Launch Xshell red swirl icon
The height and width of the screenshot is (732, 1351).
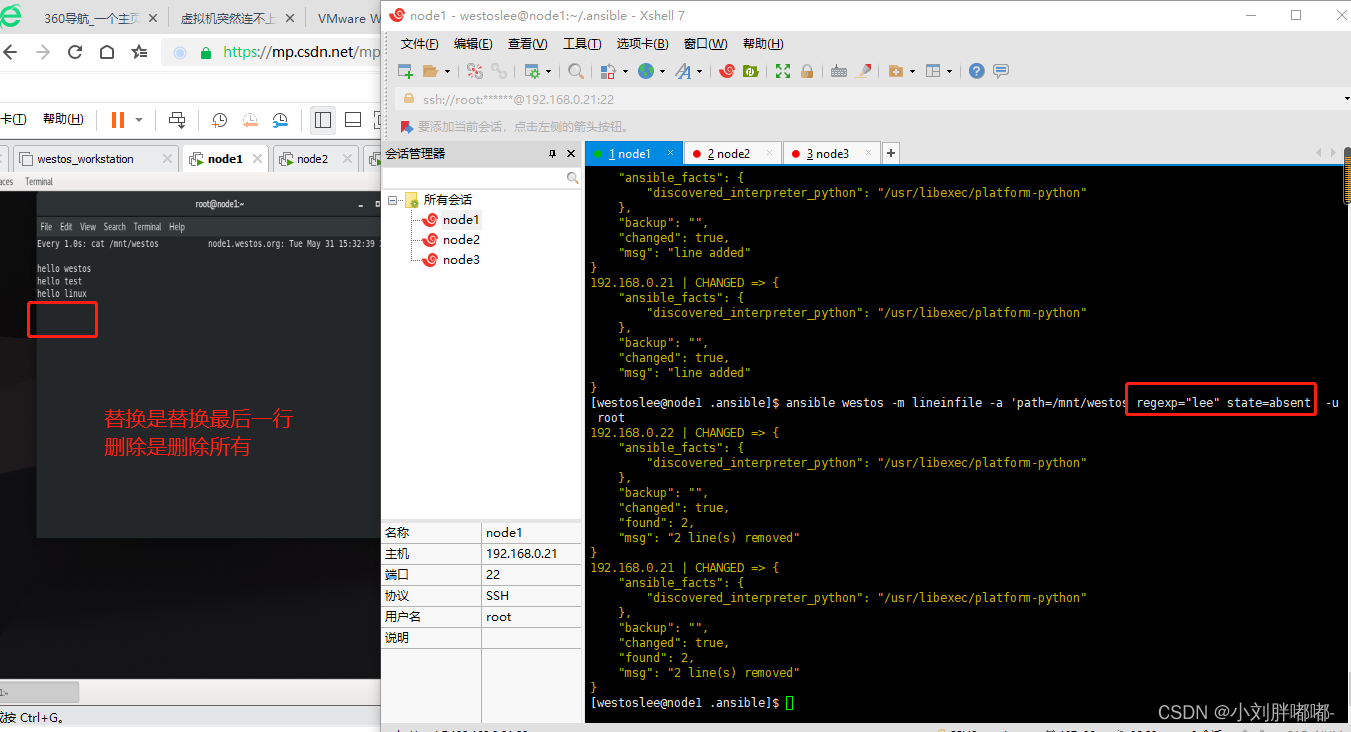[x=727, y=71]
